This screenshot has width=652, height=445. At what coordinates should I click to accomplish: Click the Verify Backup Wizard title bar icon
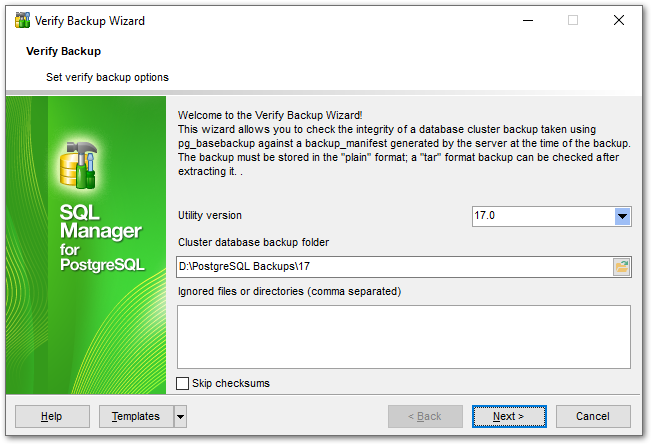21,20
